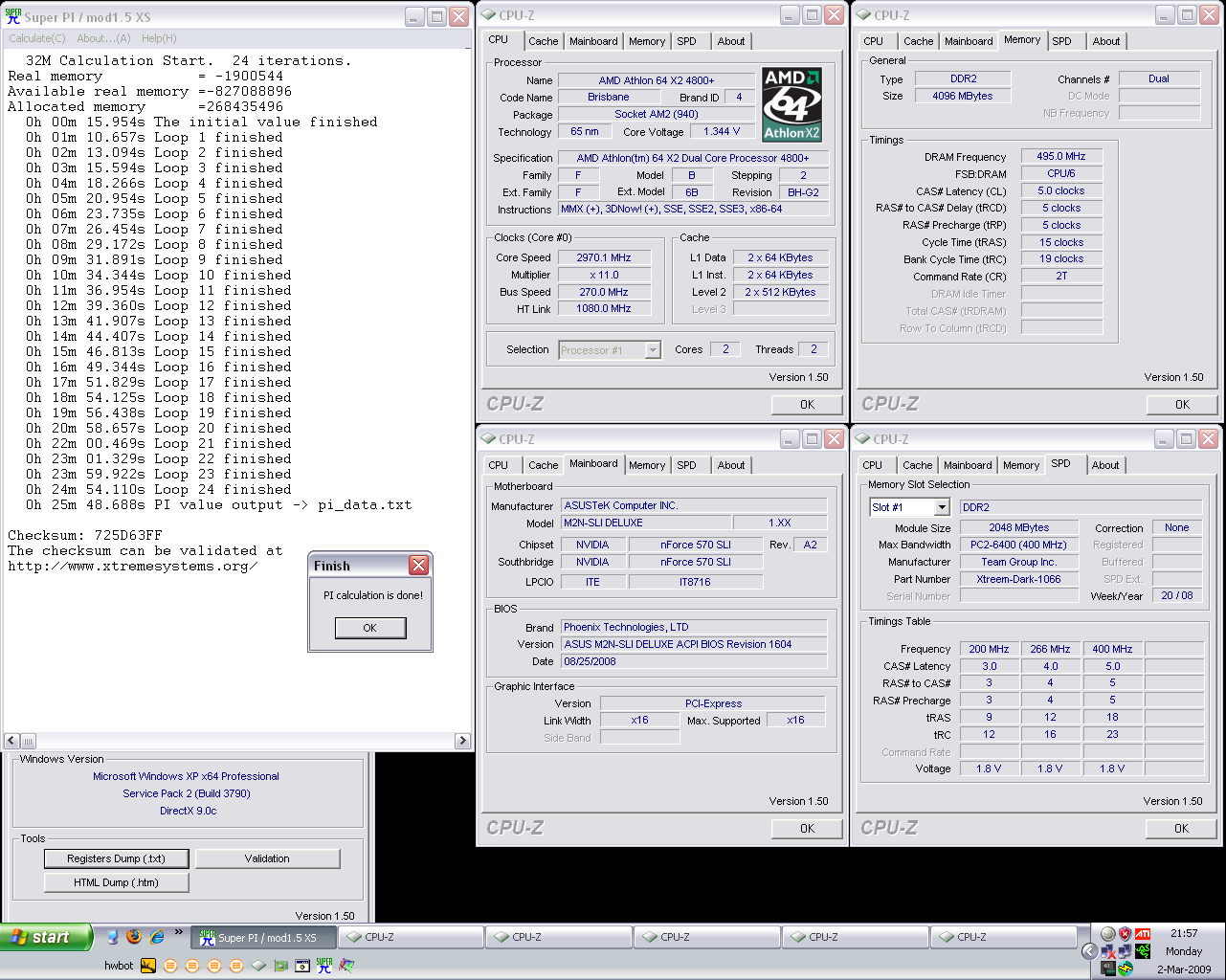Click the Validation button
This screenshot has height=980, width=1226.
[267, 858]
